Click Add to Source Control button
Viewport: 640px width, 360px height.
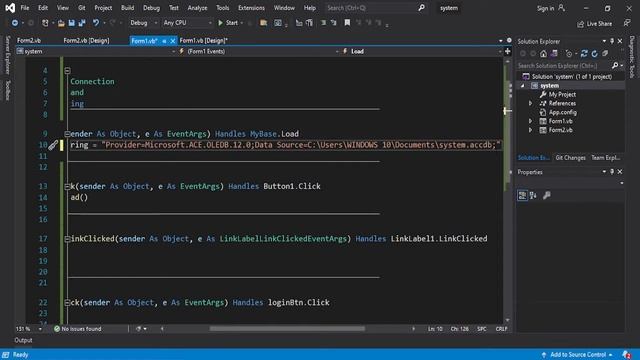click(578, 355)
